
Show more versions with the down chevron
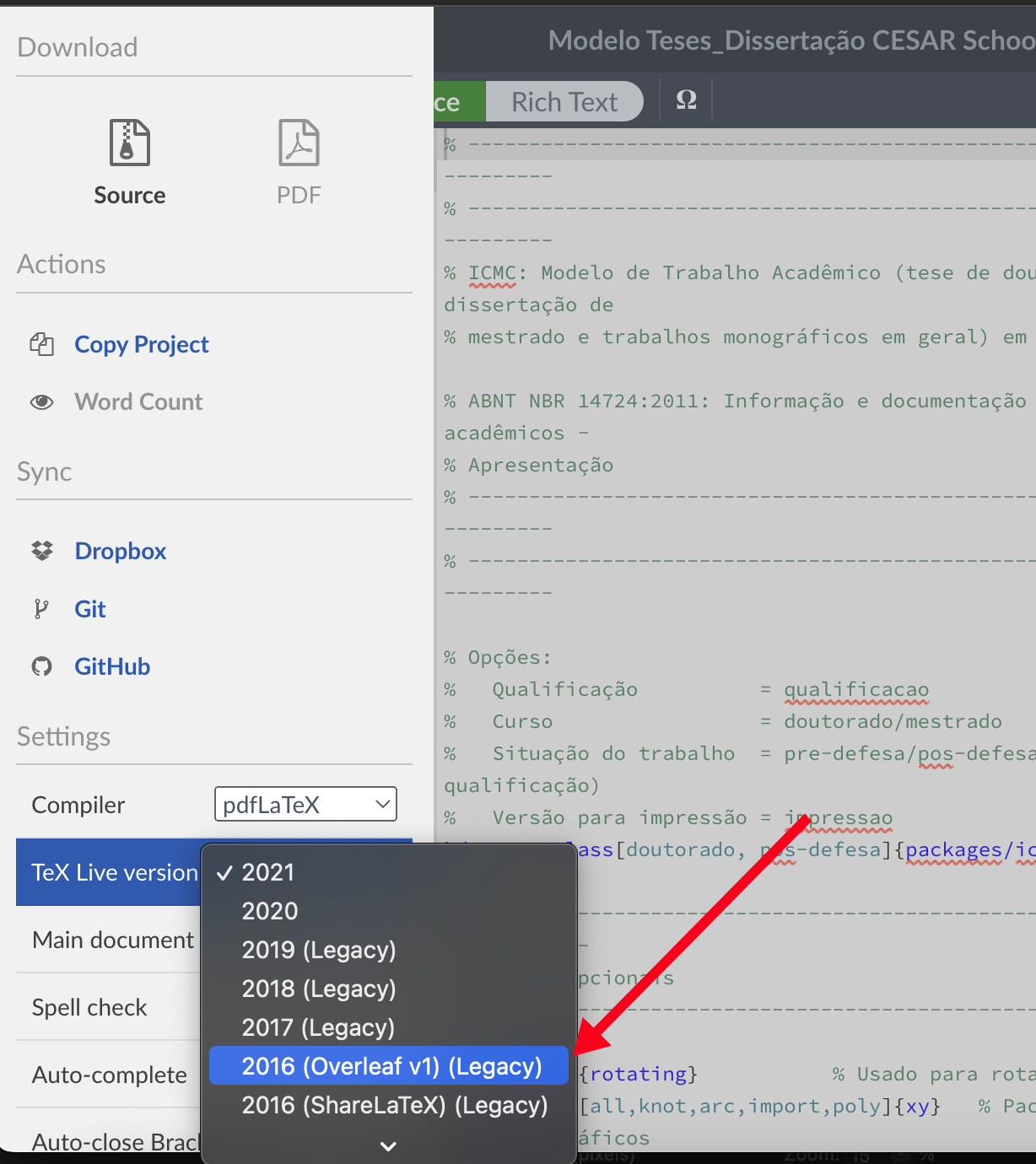[388, 1145]
